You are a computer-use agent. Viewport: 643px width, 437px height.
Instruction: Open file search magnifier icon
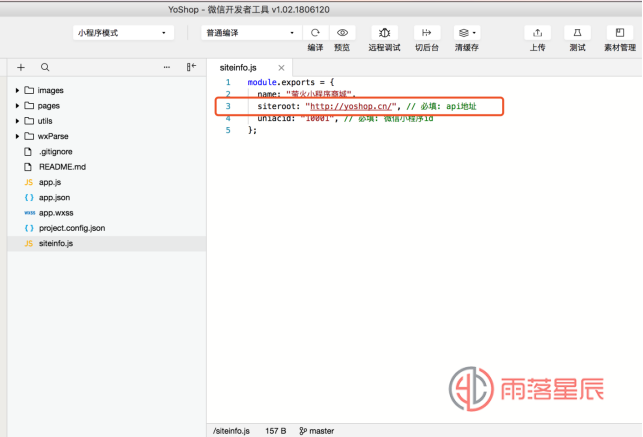45,67
